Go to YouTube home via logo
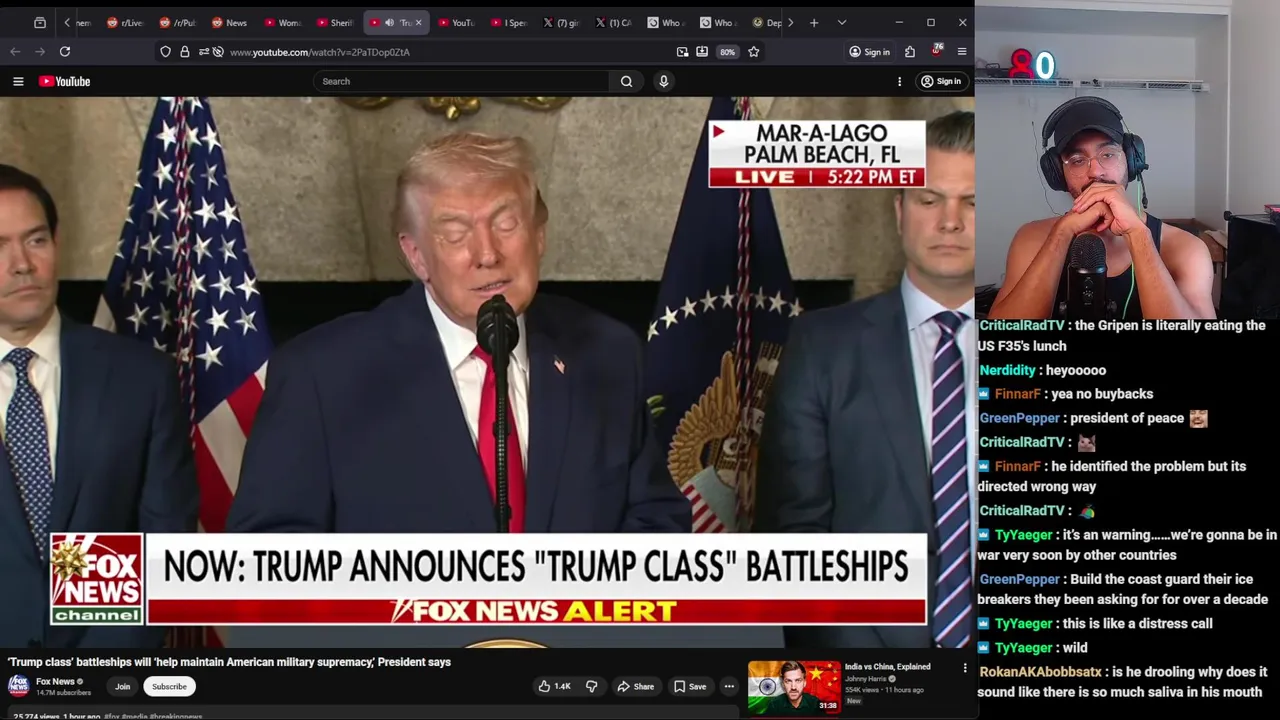Screen dimensions: 1280x720 (x=65, y=82)
